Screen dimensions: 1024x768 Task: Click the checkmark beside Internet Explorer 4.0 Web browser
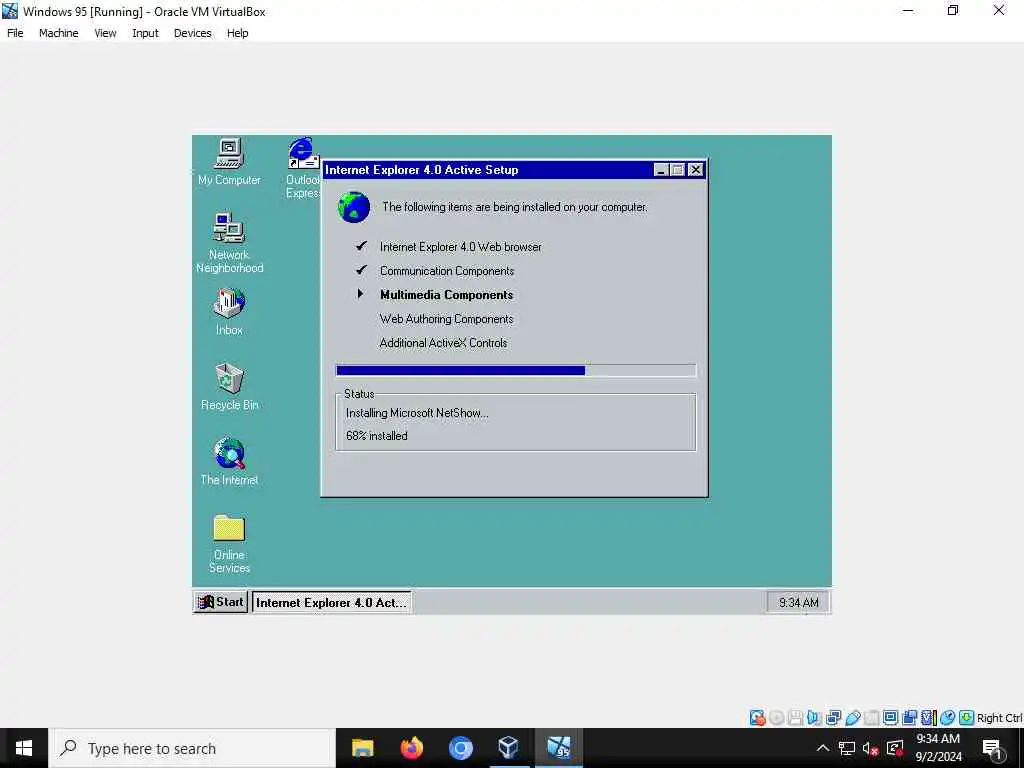tap(361, 246)
